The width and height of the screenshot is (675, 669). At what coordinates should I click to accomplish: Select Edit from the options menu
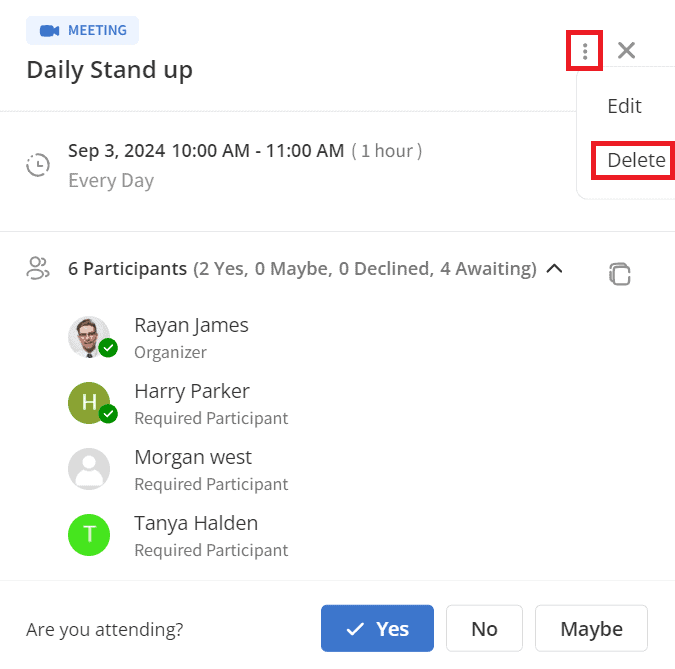coord(624,106)
